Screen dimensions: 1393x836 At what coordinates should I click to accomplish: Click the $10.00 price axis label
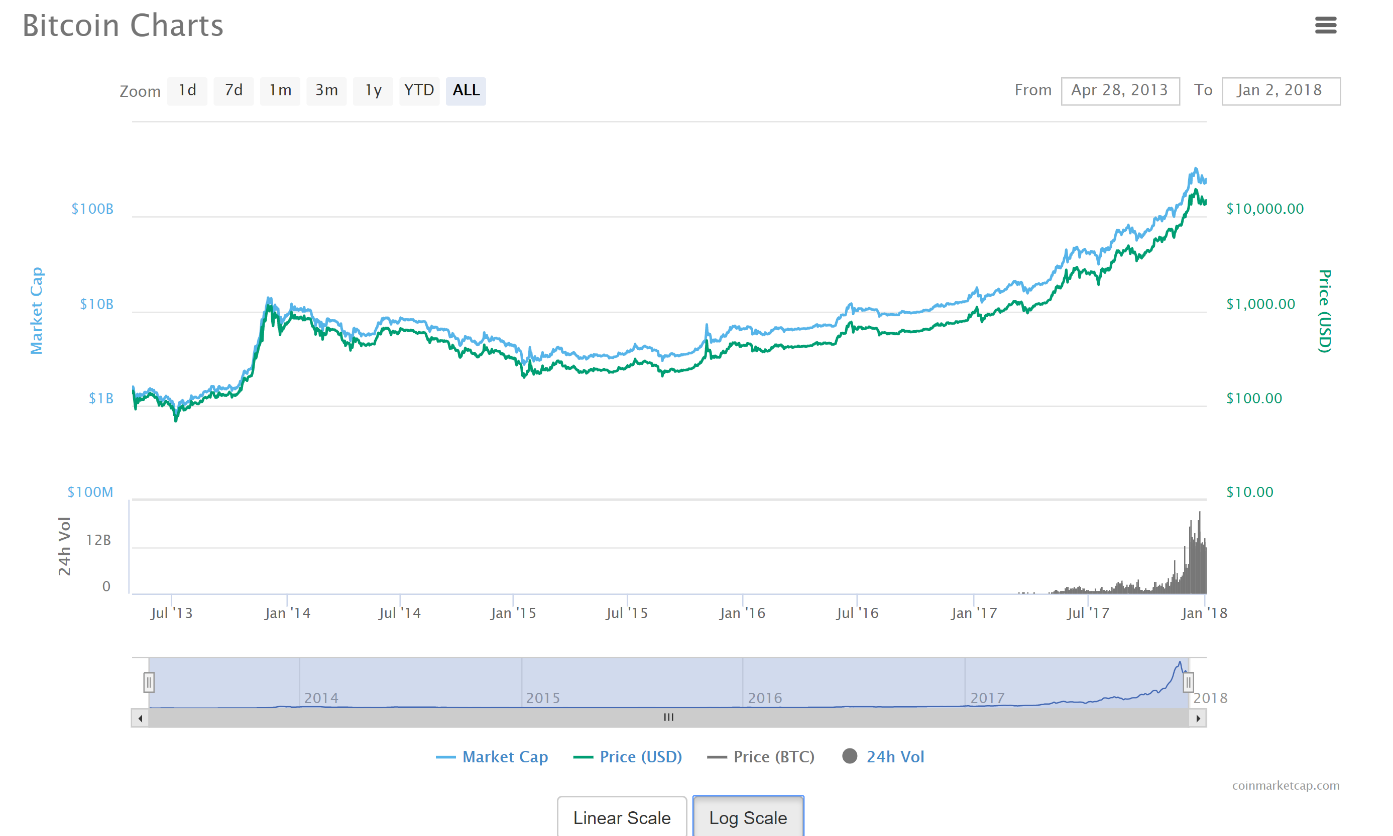point(1250,492)
